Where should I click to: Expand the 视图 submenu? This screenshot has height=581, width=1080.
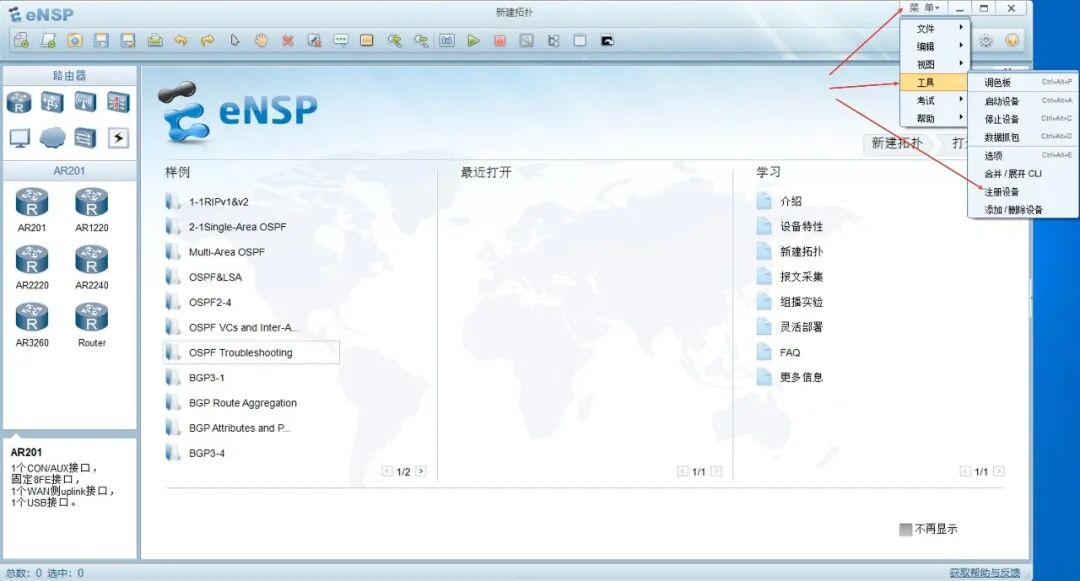click(x=935, y=64)
